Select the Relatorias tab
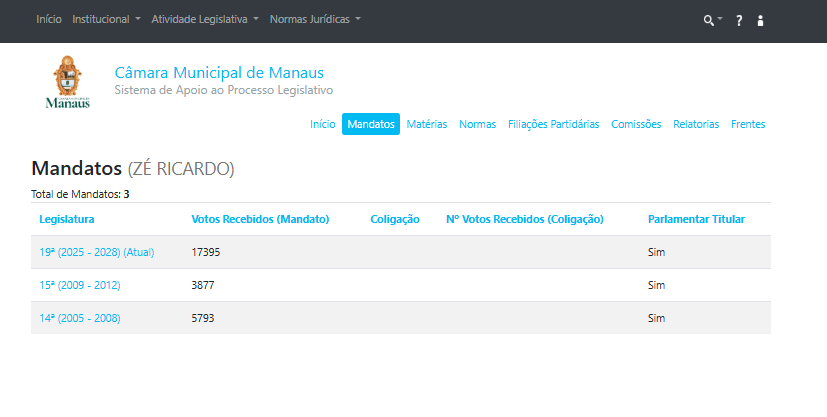Image resolution: width=827 pixels, height=417 pixels. tap(696, 124)
